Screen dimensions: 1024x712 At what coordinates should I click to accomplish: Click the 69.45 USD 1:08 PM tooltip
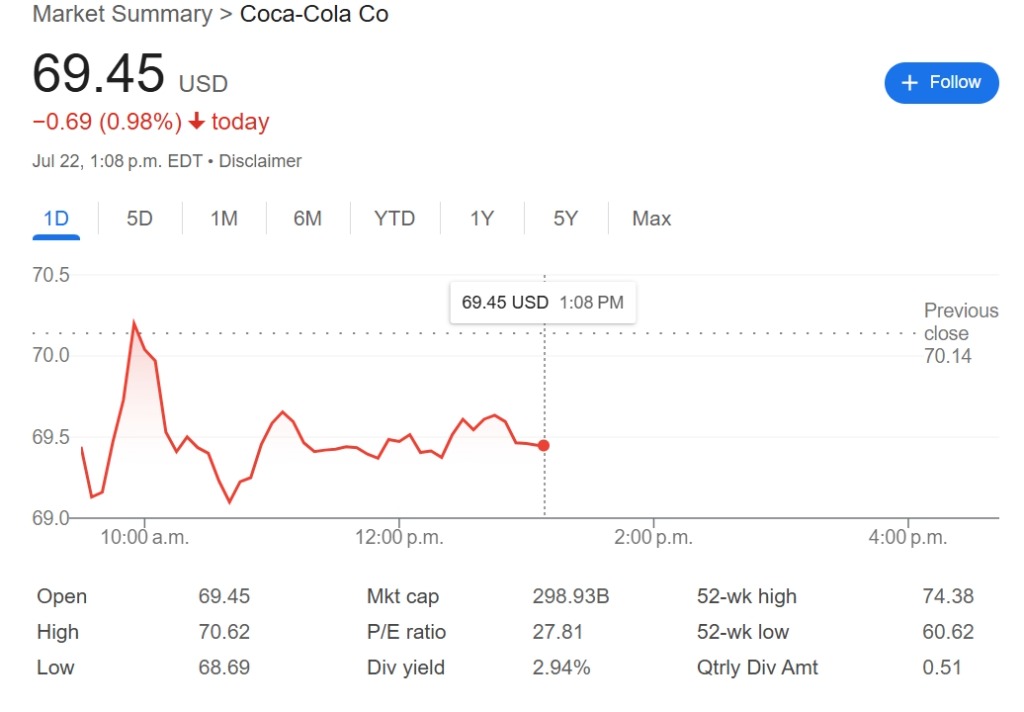[543, 302]
